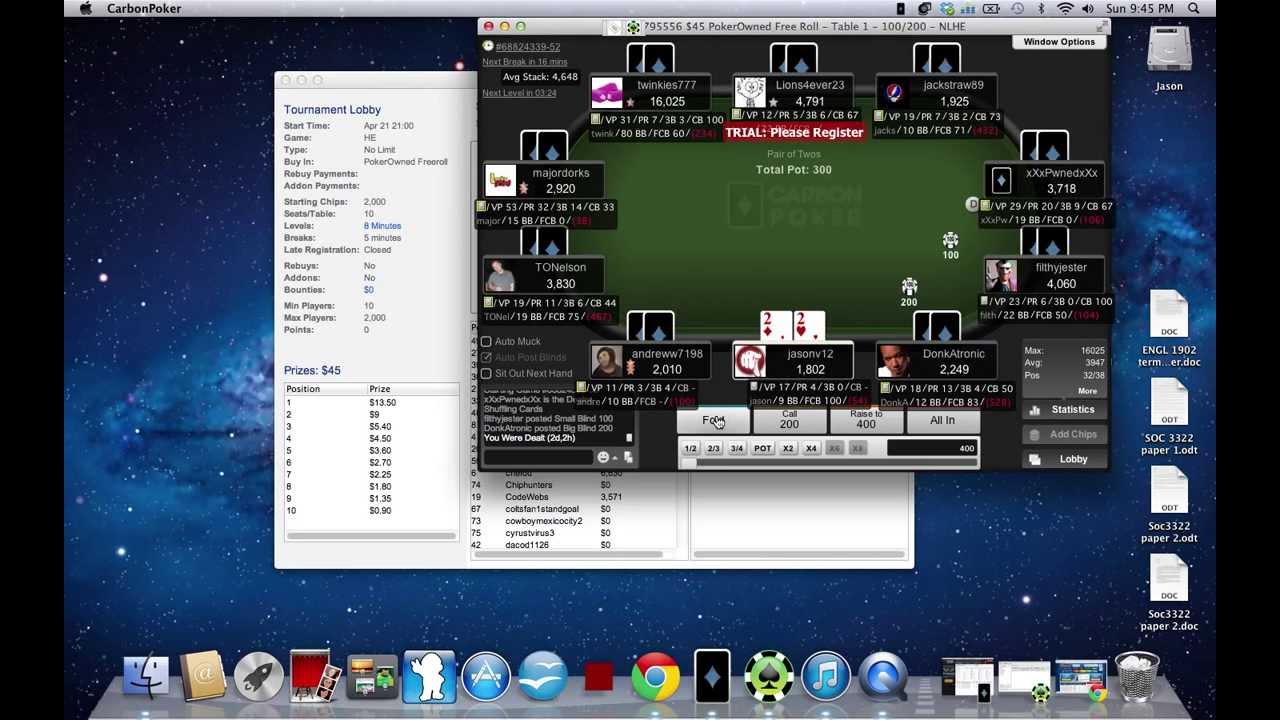Screen dimensions: 1280x720
Task: Pick the X4 bet multiplier
Action: pos(811,449)
